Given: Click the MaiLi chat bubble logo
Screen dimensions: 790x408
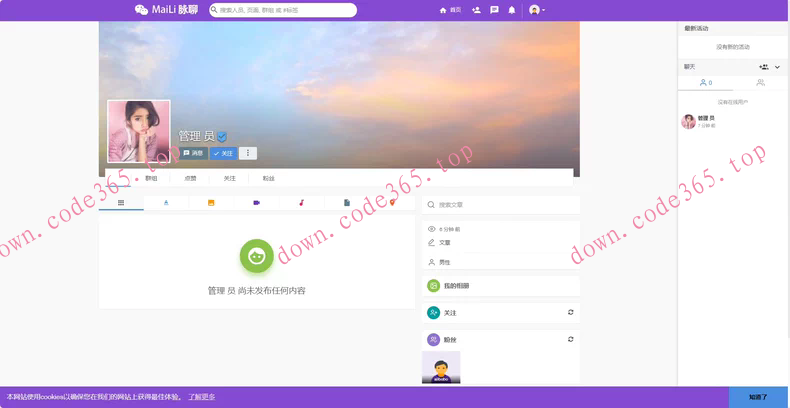Looking at the screenshot, I should 141,10.
